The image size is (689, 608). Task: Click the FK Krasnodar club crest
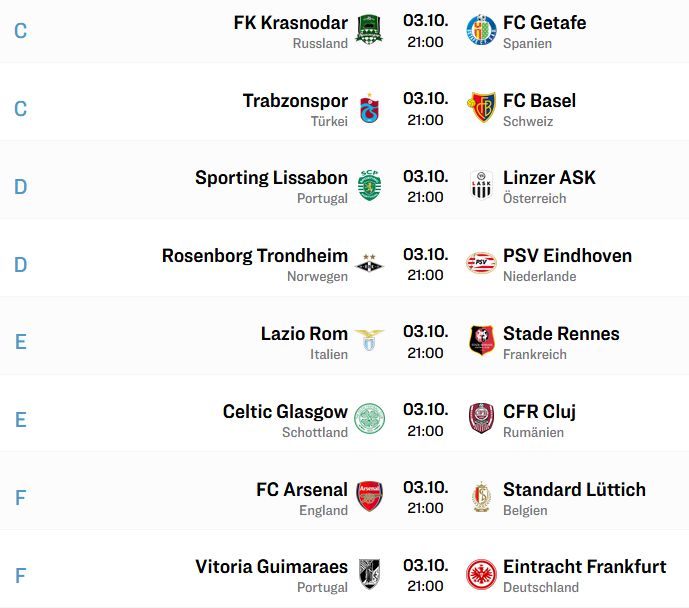(x=369, y=29)
